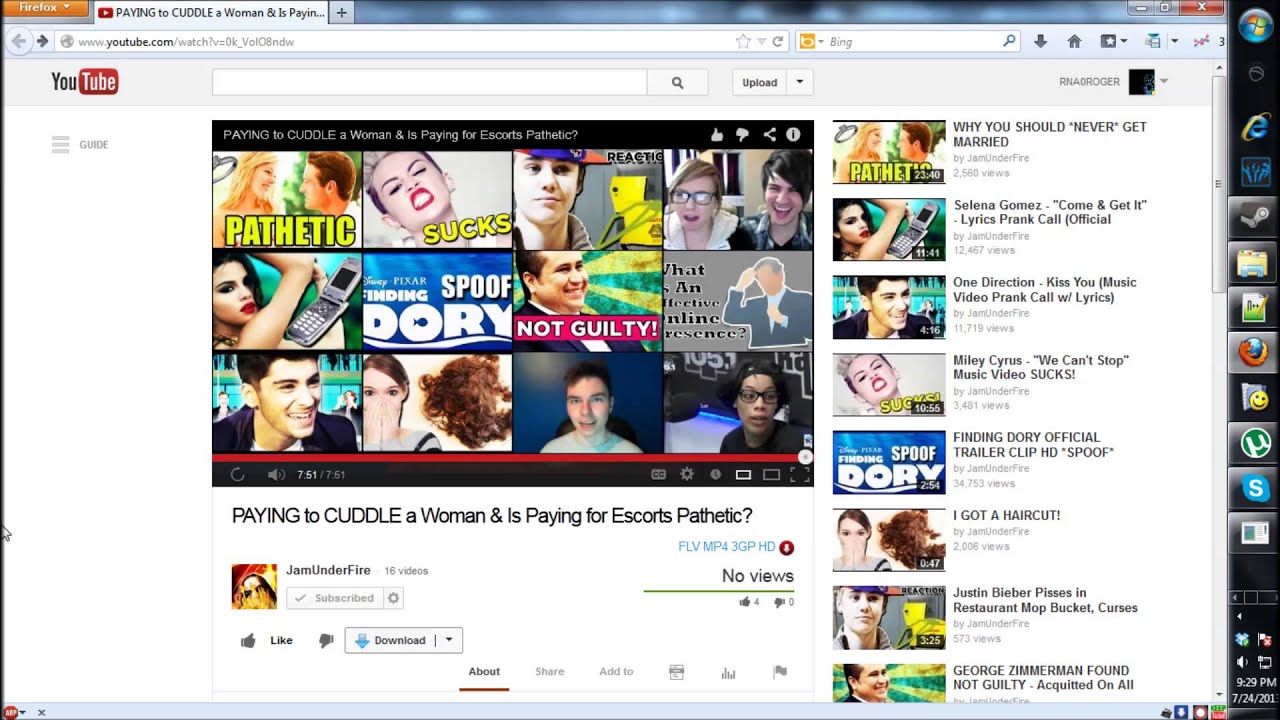Open Firefox downloads arrow icon
Viewport: 1280px width, 720px height.
1040,42
